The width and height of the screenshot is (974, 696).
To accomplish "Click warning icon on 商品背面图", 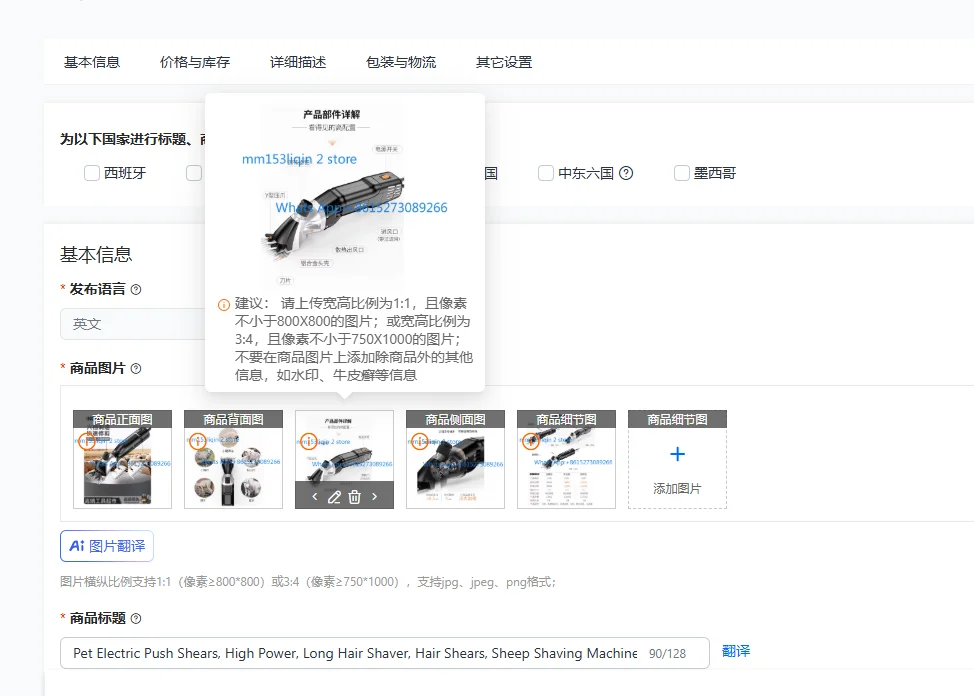I will tap(198, 442).
